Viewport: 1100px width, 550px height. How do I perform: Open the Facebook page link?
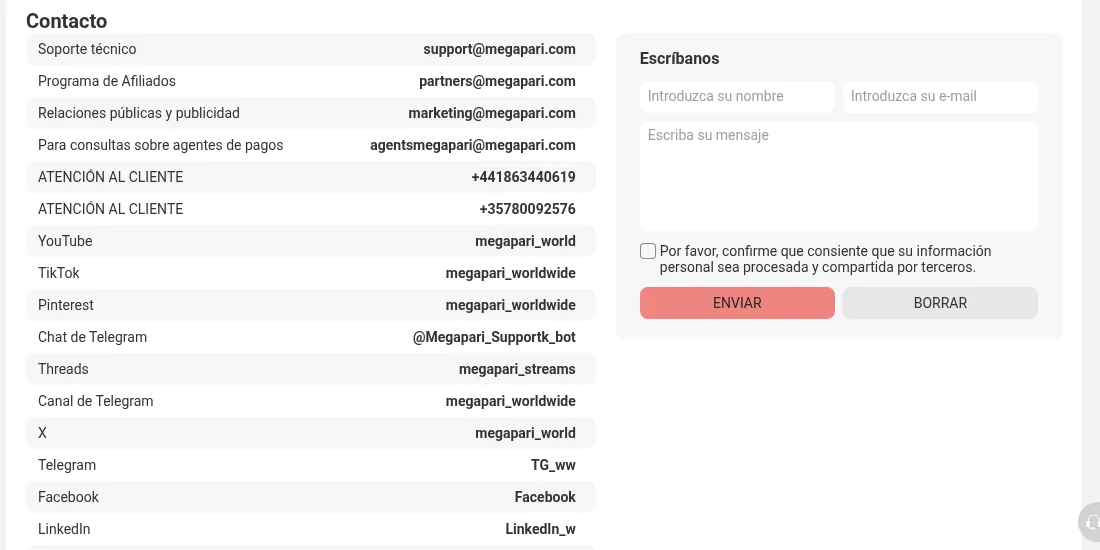545,497
